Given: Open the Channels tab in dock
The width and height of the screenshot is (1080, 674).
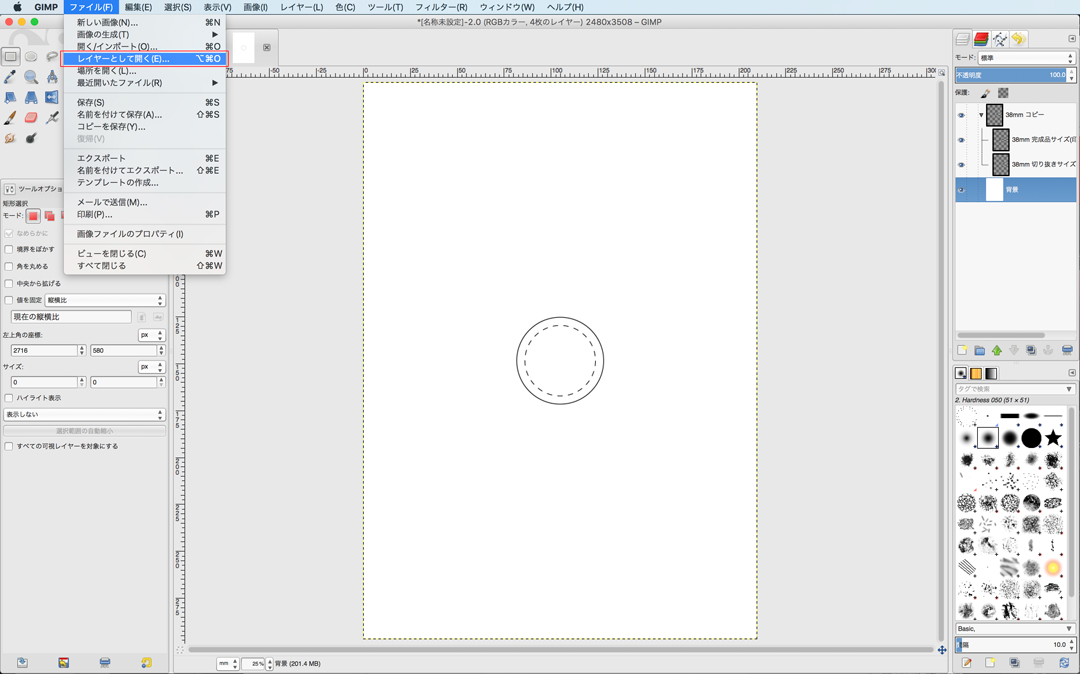Looking at the screenshot, I should [x=981, y=39].
